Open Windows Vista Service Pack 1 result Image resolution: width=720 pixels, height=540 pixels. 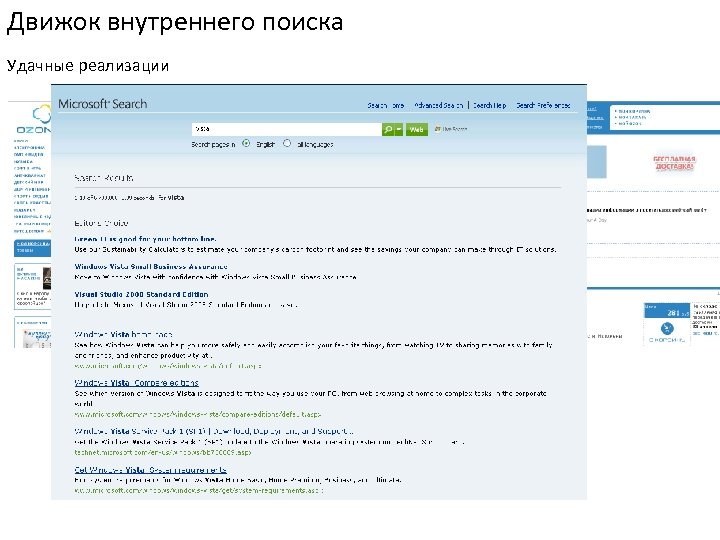pyautogui.click(x=214, y=431)
